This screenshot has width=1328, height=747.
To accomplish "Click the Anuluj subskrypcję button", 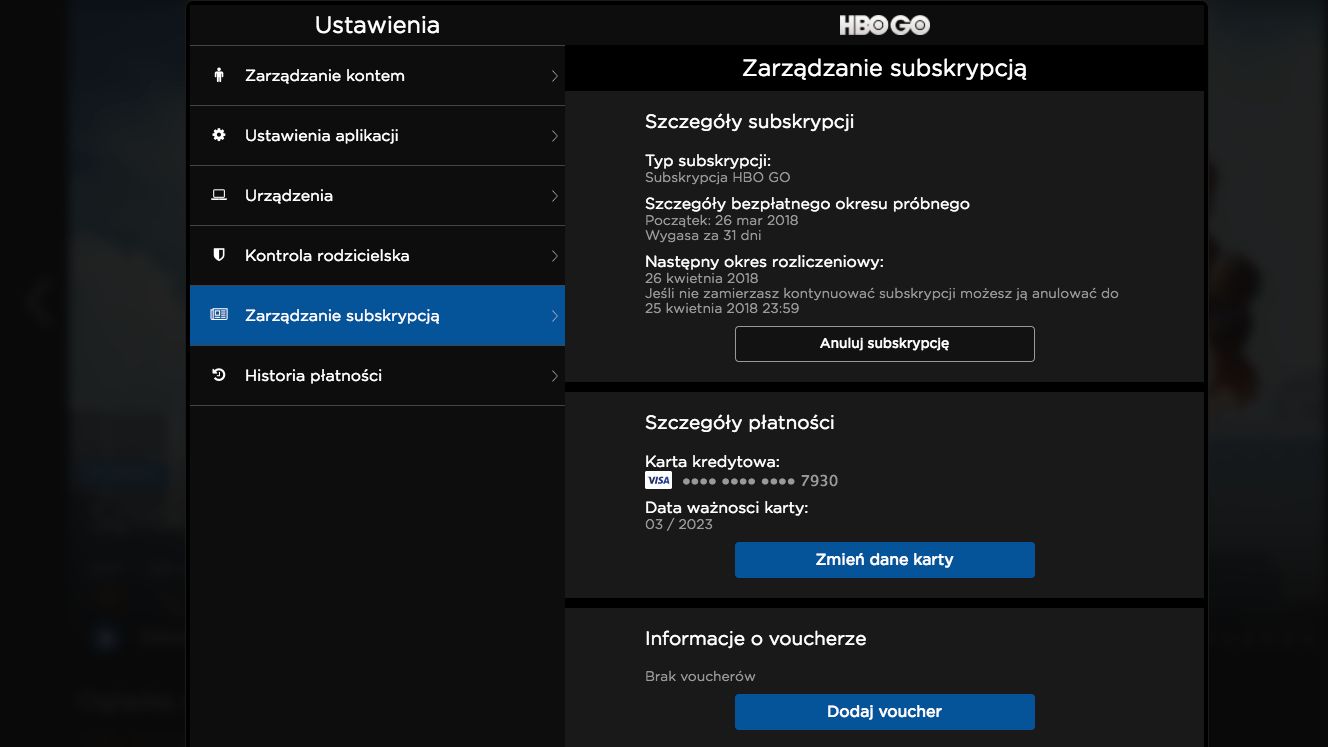I will (884, 343).
